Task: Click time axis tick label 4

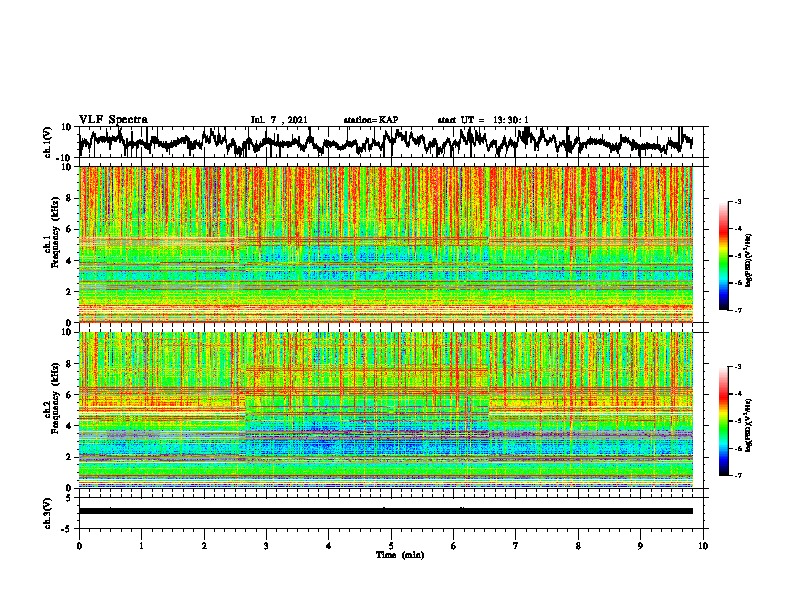Action: click(x=329, y=546)
